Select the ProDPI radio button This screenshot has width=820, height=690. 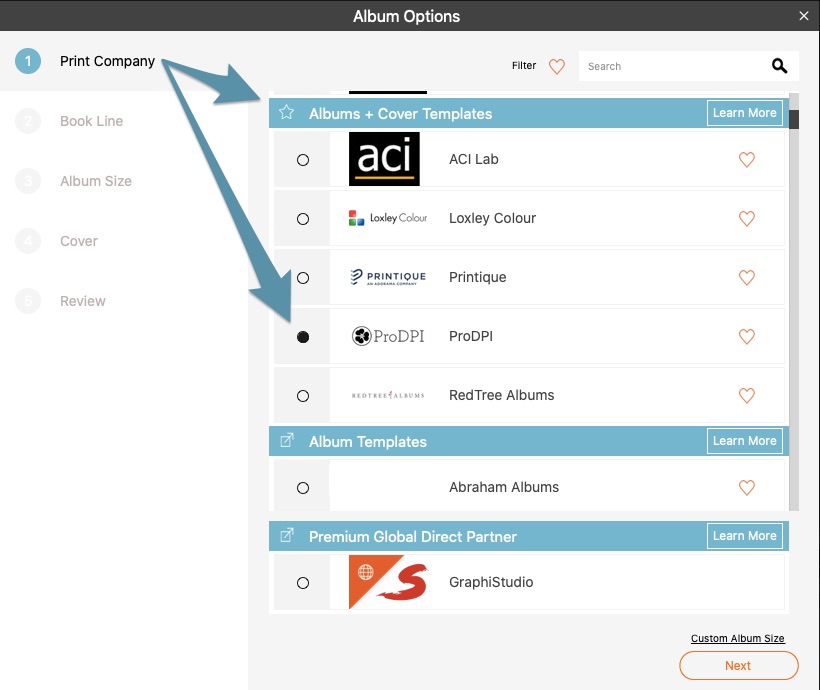click(x=303, y=337)
